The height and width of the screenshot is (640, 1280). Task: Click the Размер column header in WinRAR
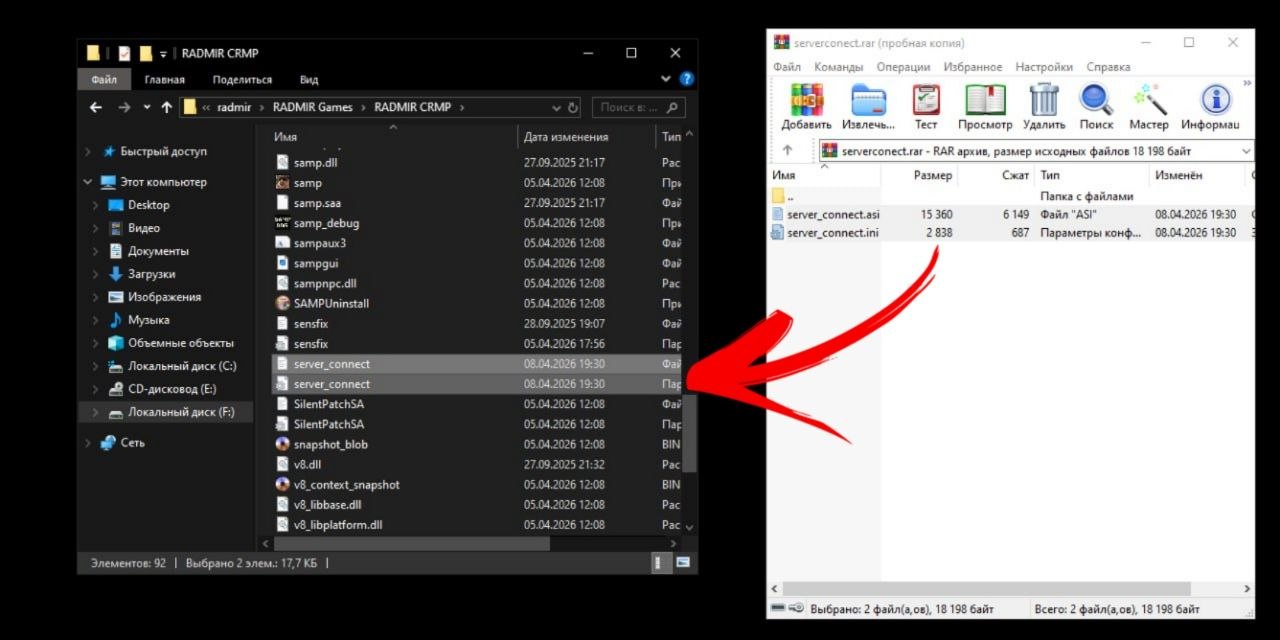point(932,175)
